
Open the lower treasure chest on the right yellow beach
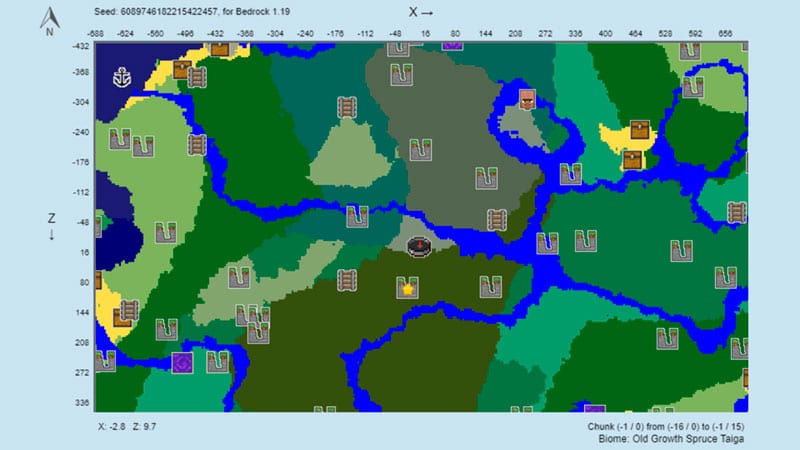click(632, 160)
